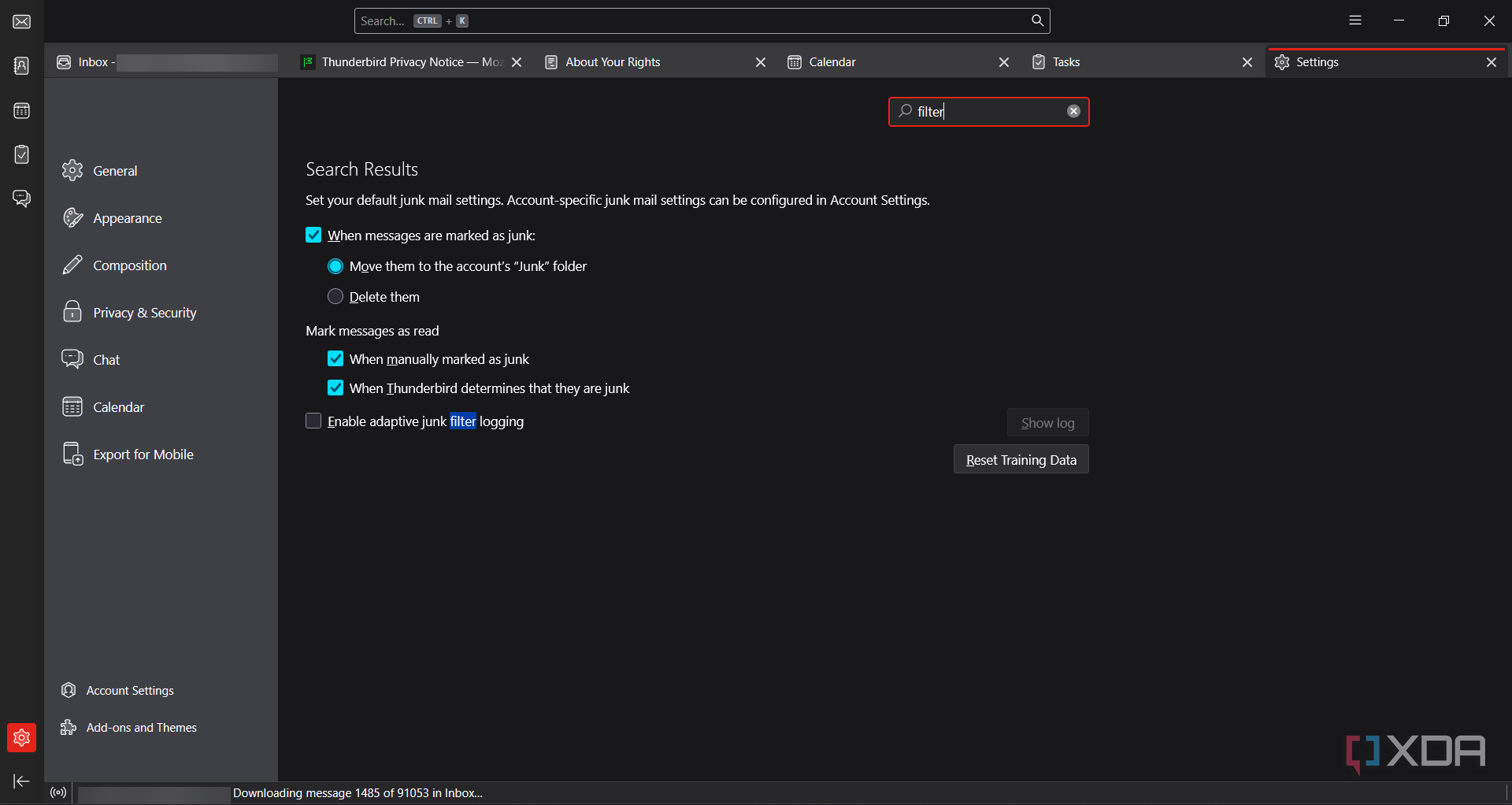Clear the settings search field
Image resolution: width=1512 pixels, height=805 pixels.
pyautogui.click(x=1073, y=111)
